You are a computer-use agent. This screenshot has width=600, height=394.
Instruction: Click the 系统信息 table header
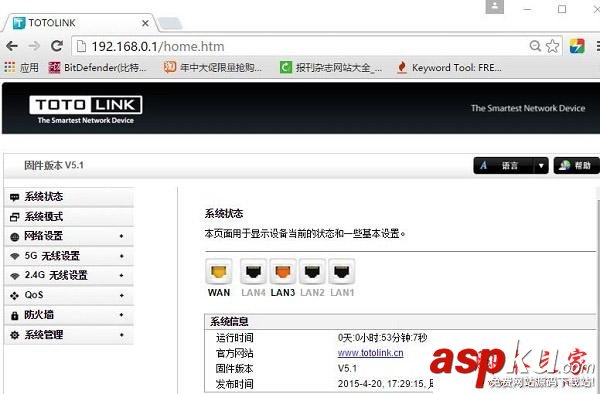400,322
